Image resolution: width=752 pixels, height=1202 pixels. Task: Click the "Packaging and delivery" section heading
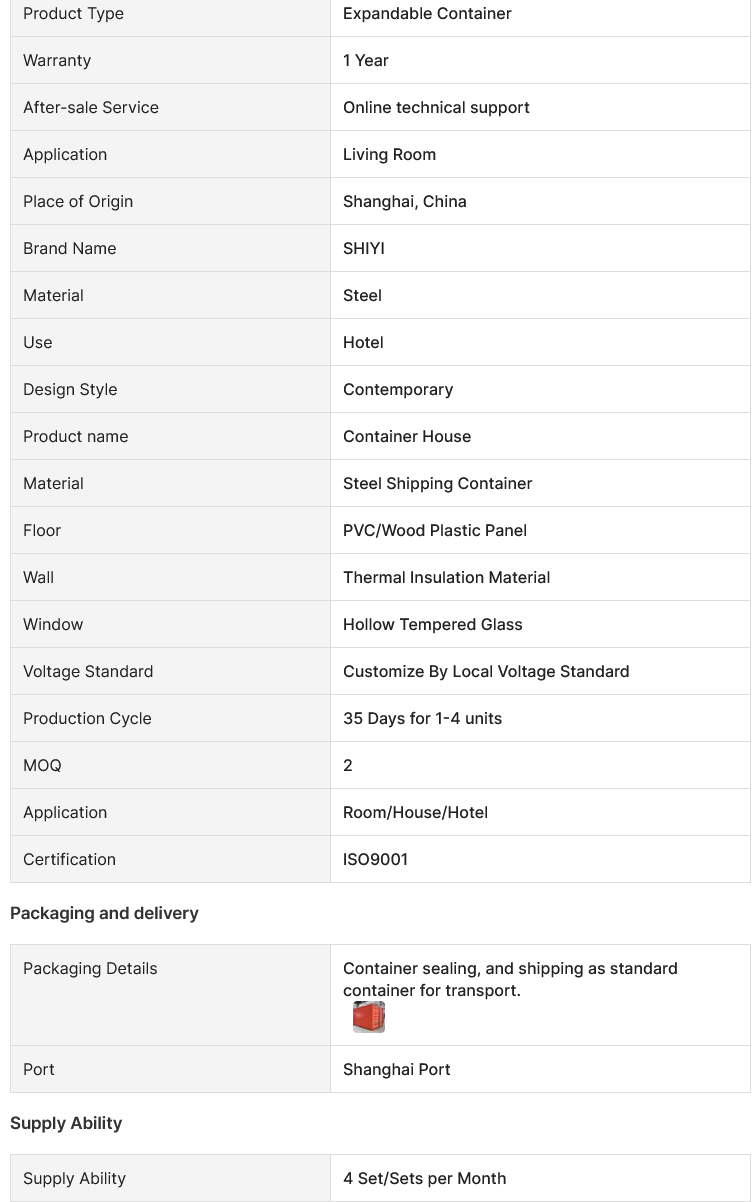coord(104,914)
